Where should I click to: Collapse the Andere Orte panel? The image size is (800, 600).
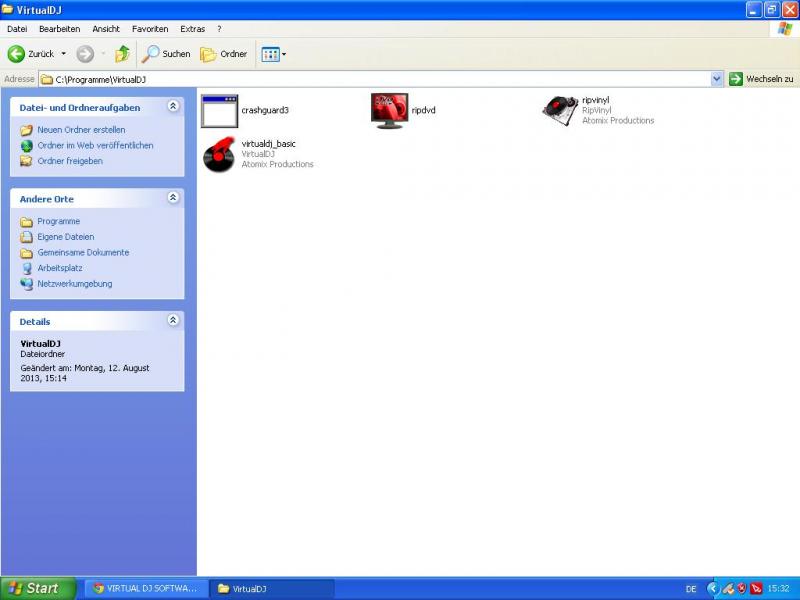pos(173,197)
